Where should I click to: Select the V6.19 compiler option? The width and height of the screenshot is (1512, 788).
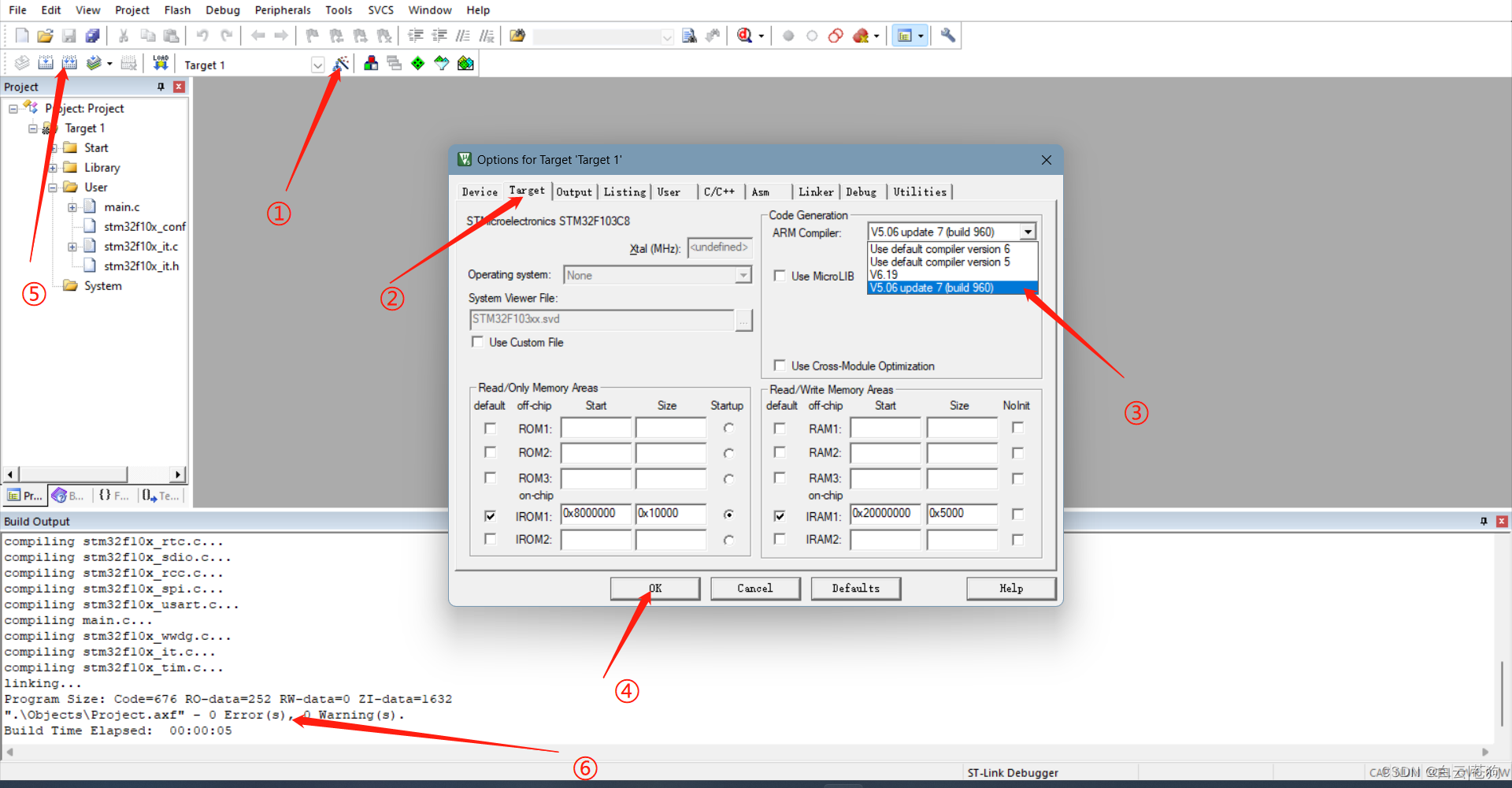952,274
